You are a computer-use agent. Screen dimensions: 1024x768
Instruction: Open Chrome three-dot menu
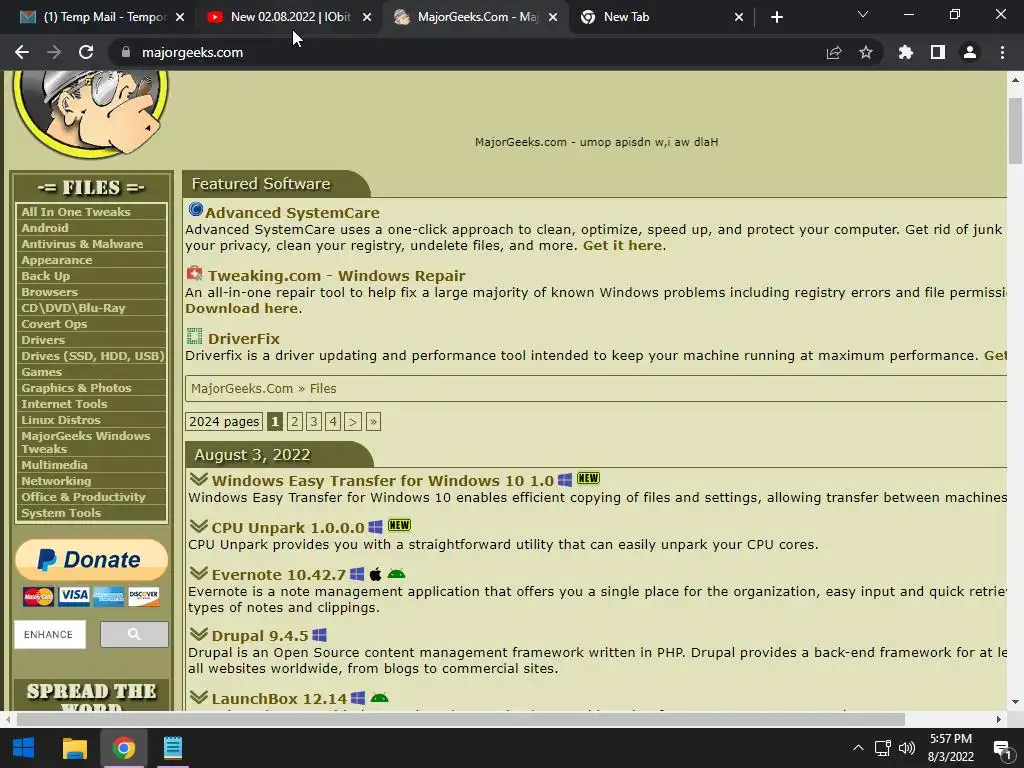pyautogui.click(x=1002, y=52)
